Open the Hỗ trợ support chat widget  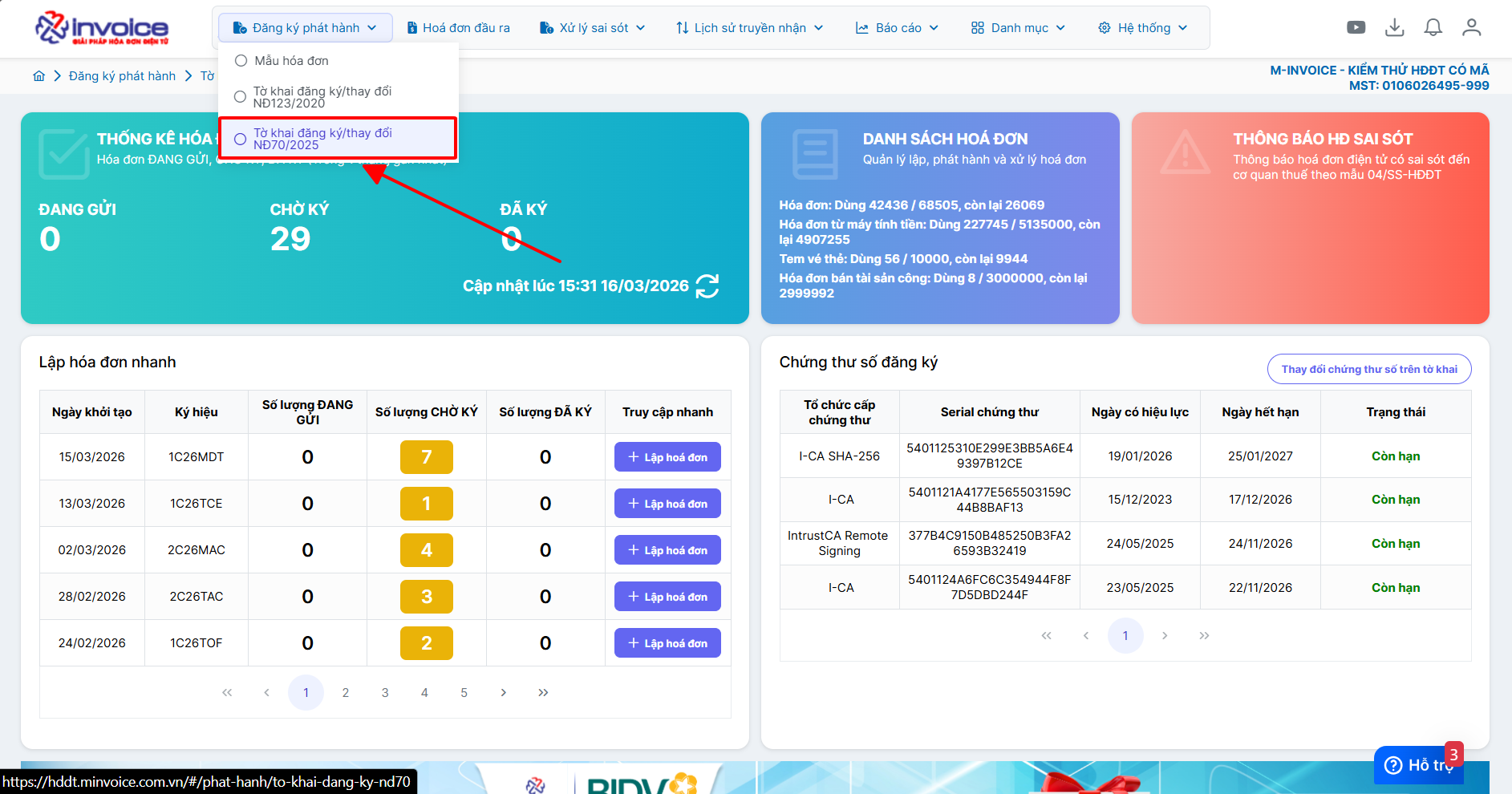1418,764
